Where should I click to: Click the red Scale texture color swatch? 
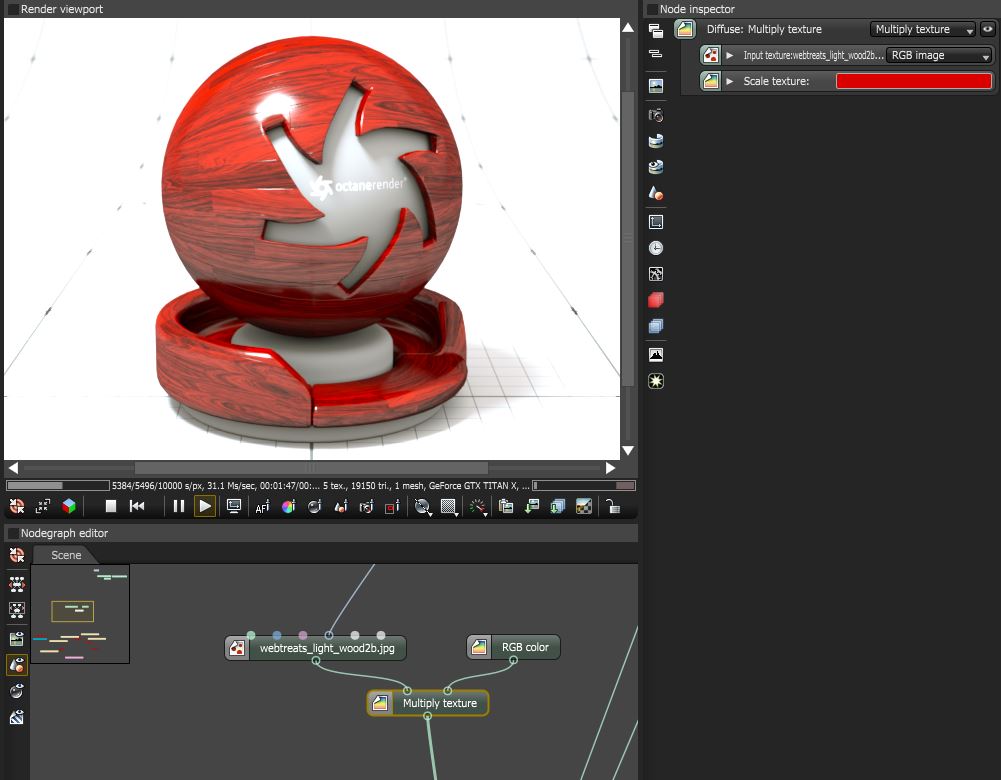click(x=913, y=81)
